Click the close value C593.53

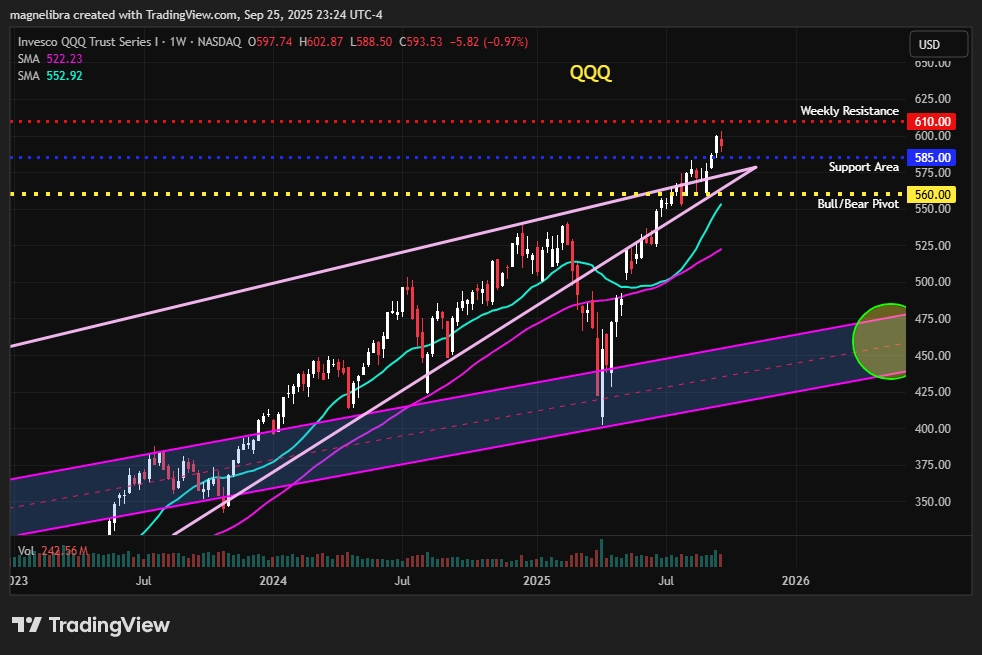(x=421, y=42)
